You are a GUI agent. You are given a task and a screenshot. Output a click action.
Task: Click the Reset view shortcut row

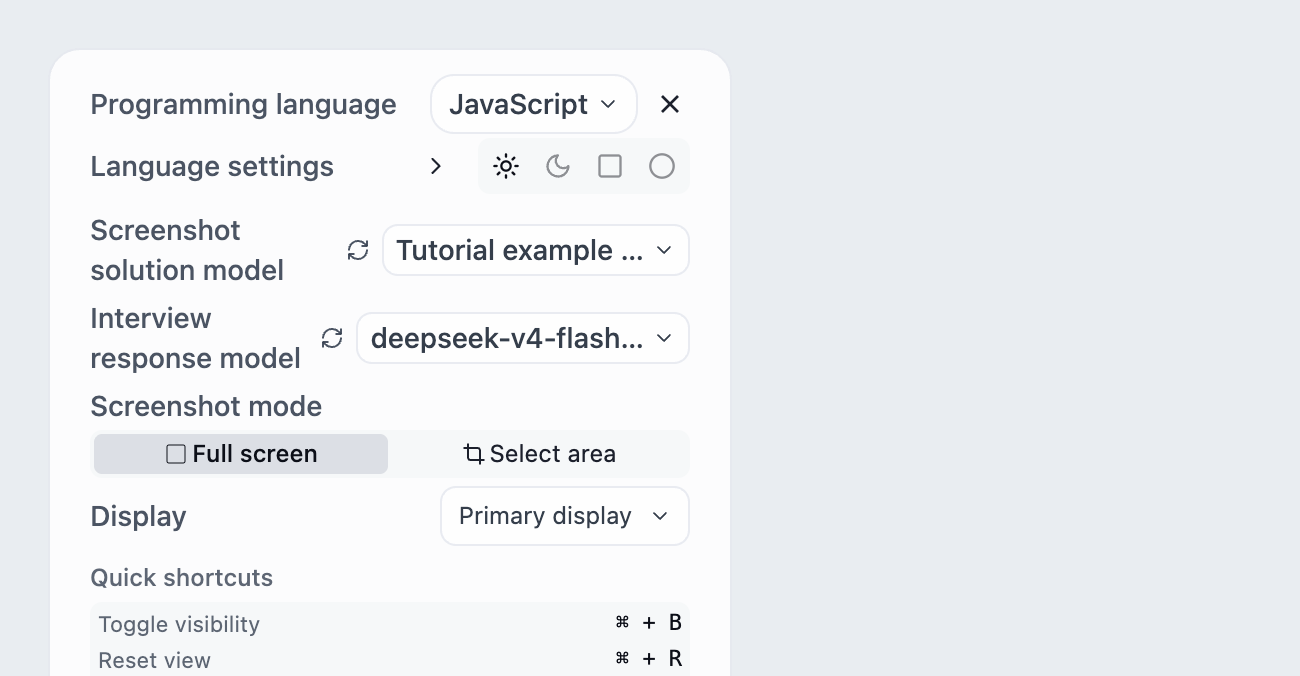click(390, 660)
